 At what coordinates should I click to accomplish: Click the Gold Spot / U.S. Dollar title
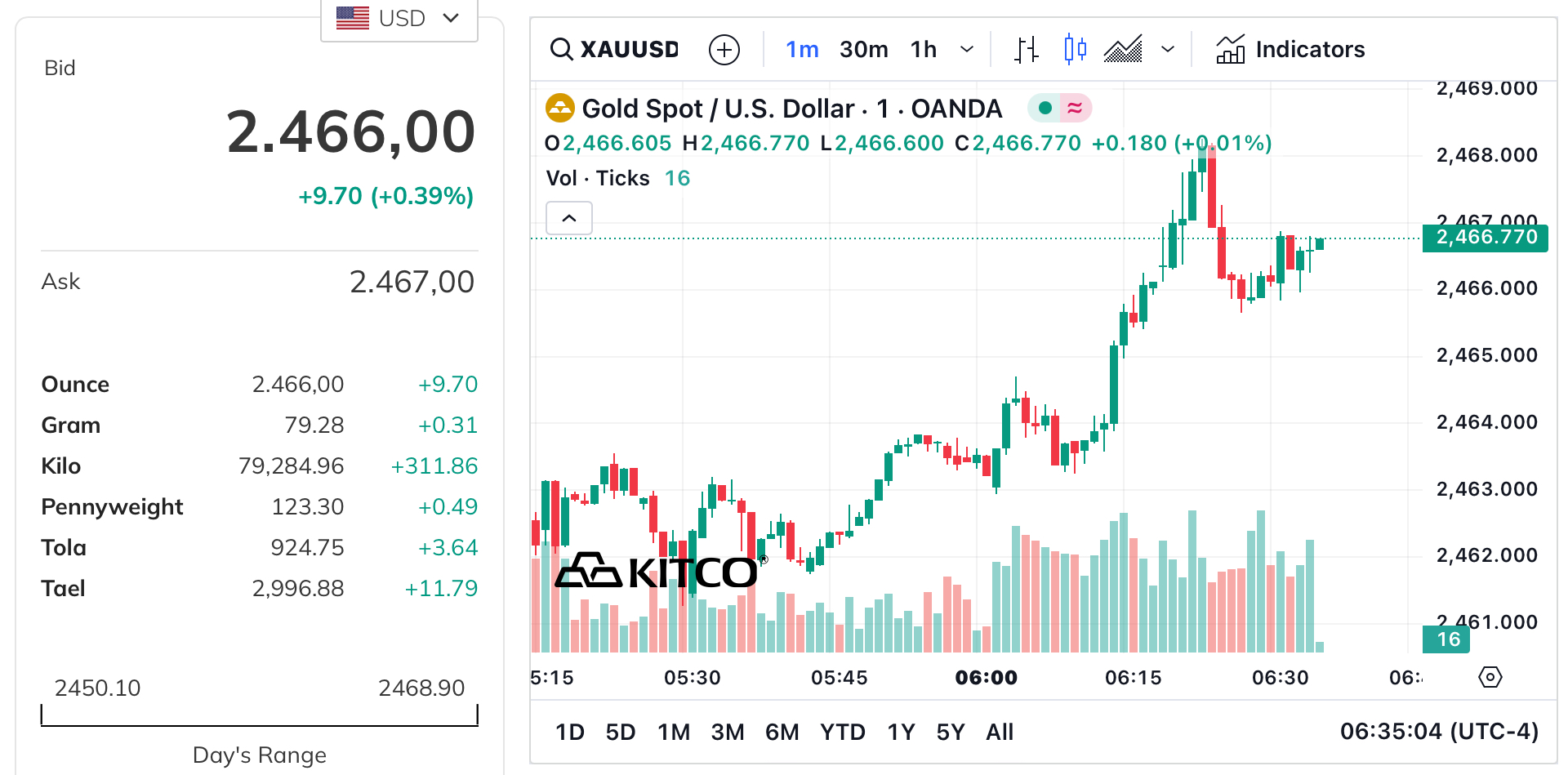click(x=791, y=108)
